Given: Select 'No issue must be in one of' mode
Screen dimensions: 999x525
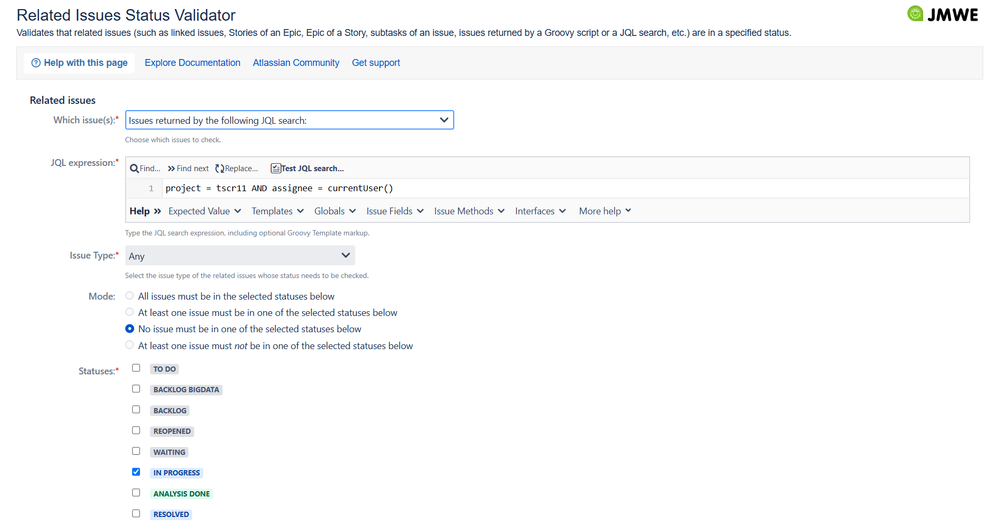Looking at the screenshot, I should tap(130, 329).
